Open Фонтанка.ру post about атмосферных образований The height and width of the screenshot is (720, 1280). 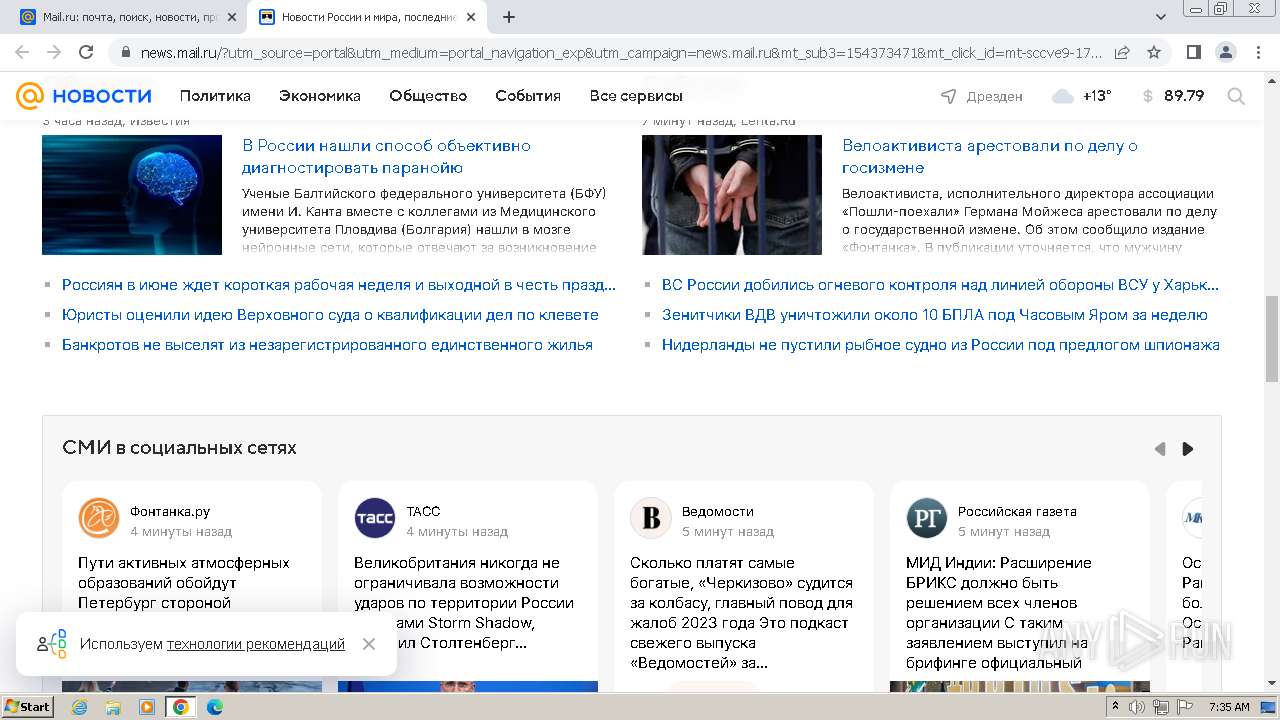point(184,583)
